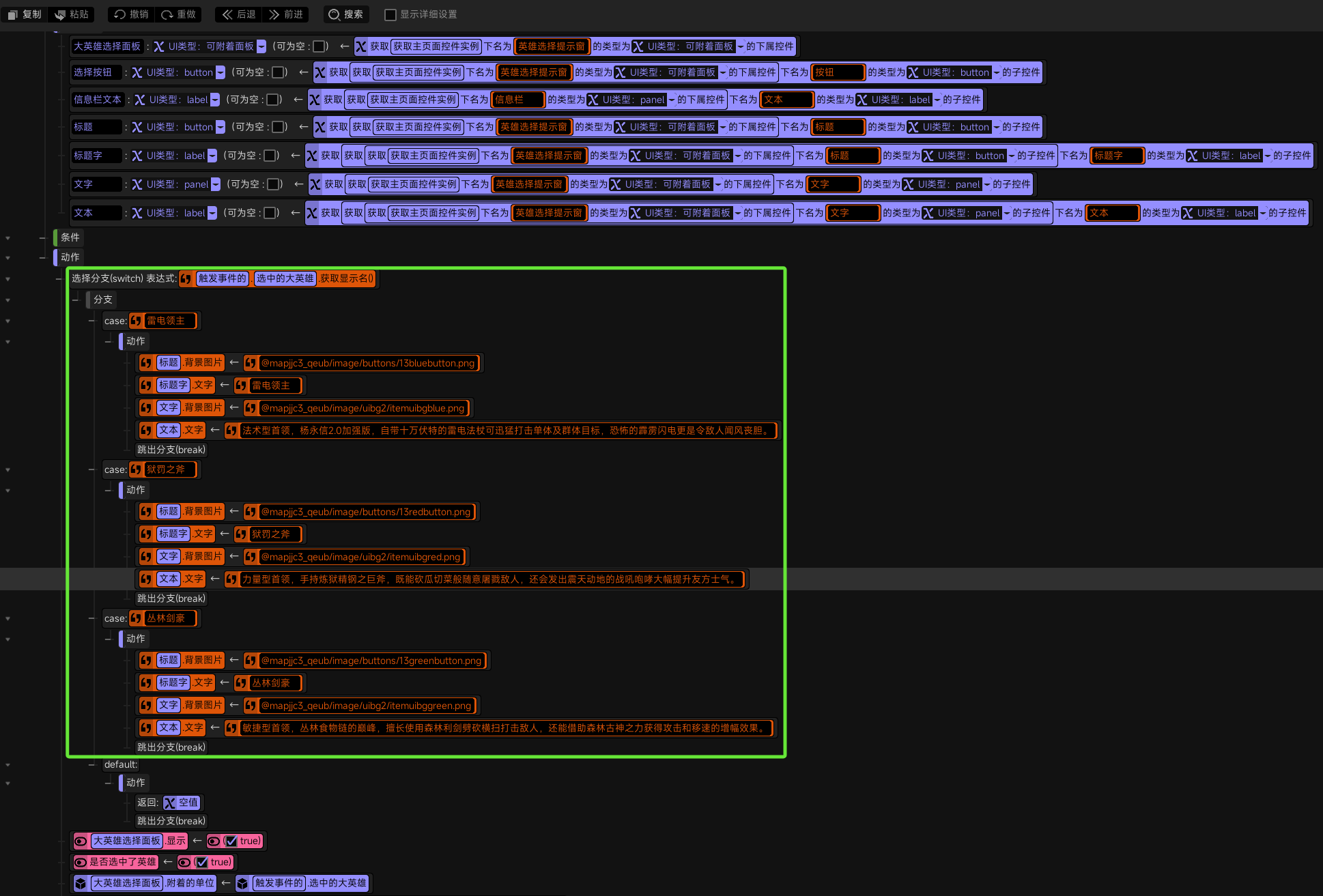Click the 13bluebutton.png image path value

(368, 363)
